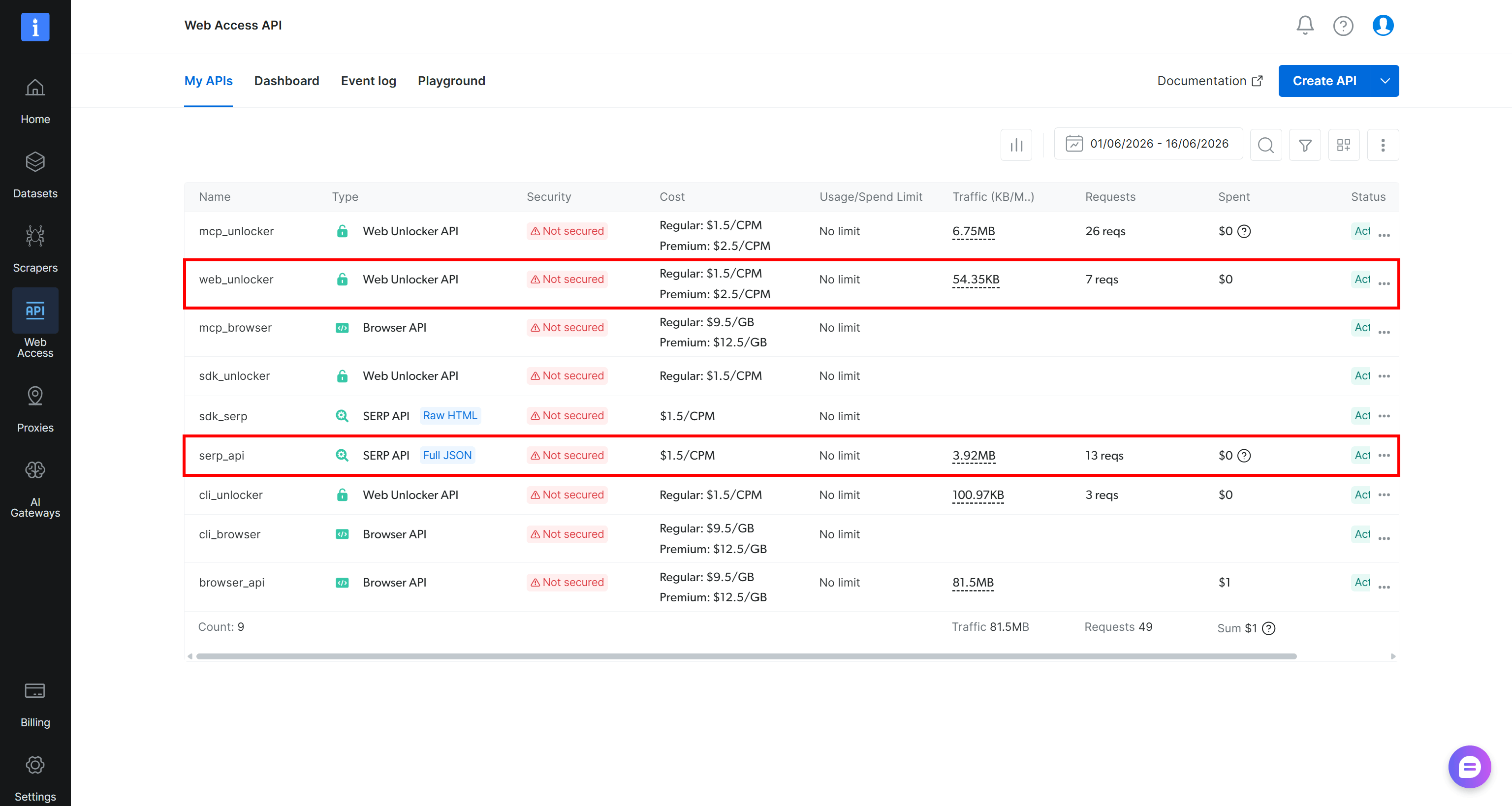Open mcp_unlocker API name

click(236, 231)
